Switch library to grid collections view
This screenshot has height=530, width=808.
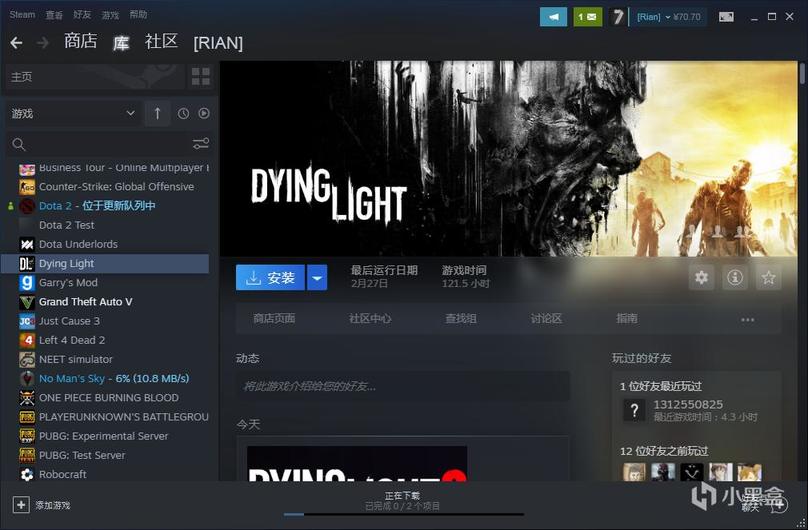201,77
